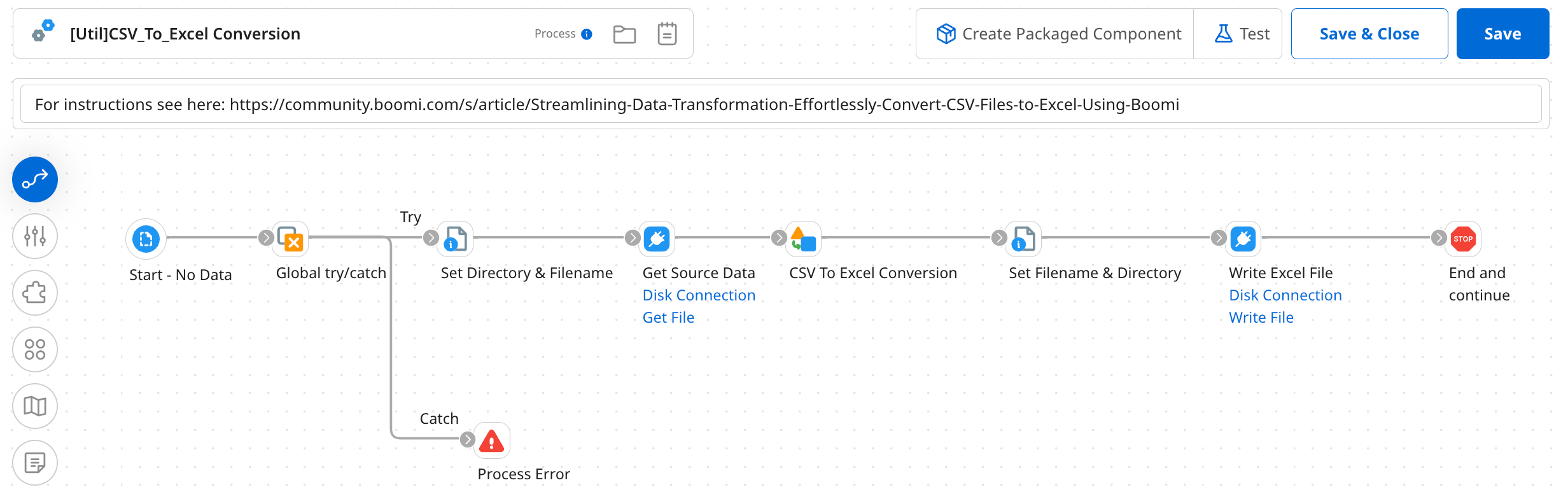Click the Save button
The image size is (1568, 499).
pos(1502,33)
